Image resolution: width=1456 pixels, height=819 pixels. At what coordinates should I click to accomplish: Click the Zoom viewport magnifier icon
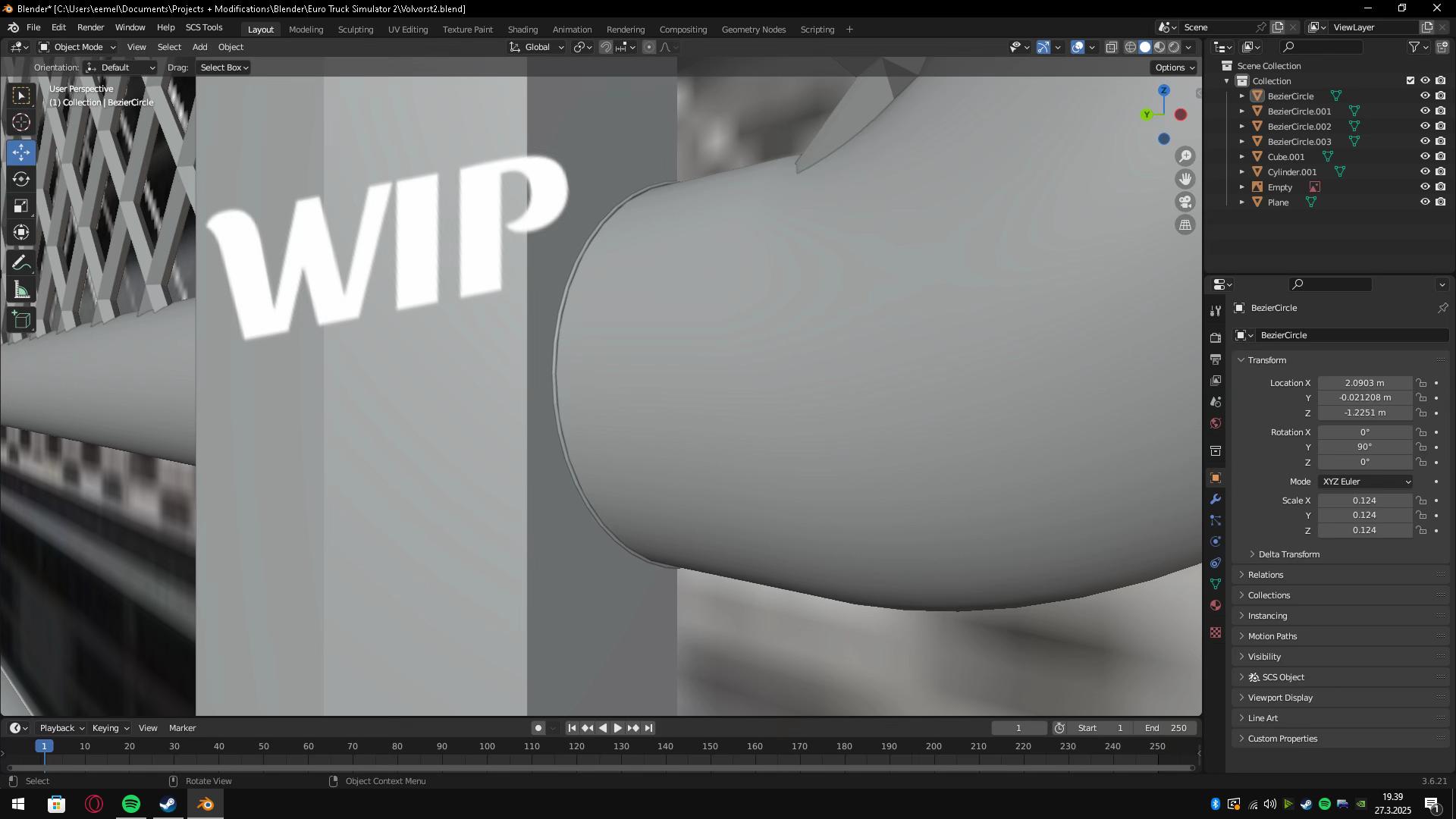coord(1185,156)
